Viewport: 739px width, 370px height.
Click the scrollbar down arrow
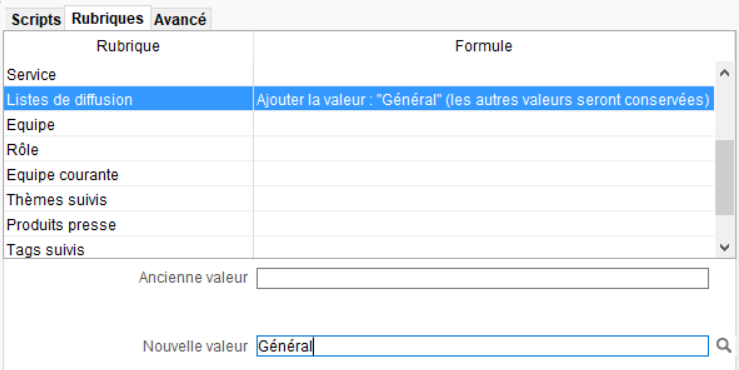[725, 247]
